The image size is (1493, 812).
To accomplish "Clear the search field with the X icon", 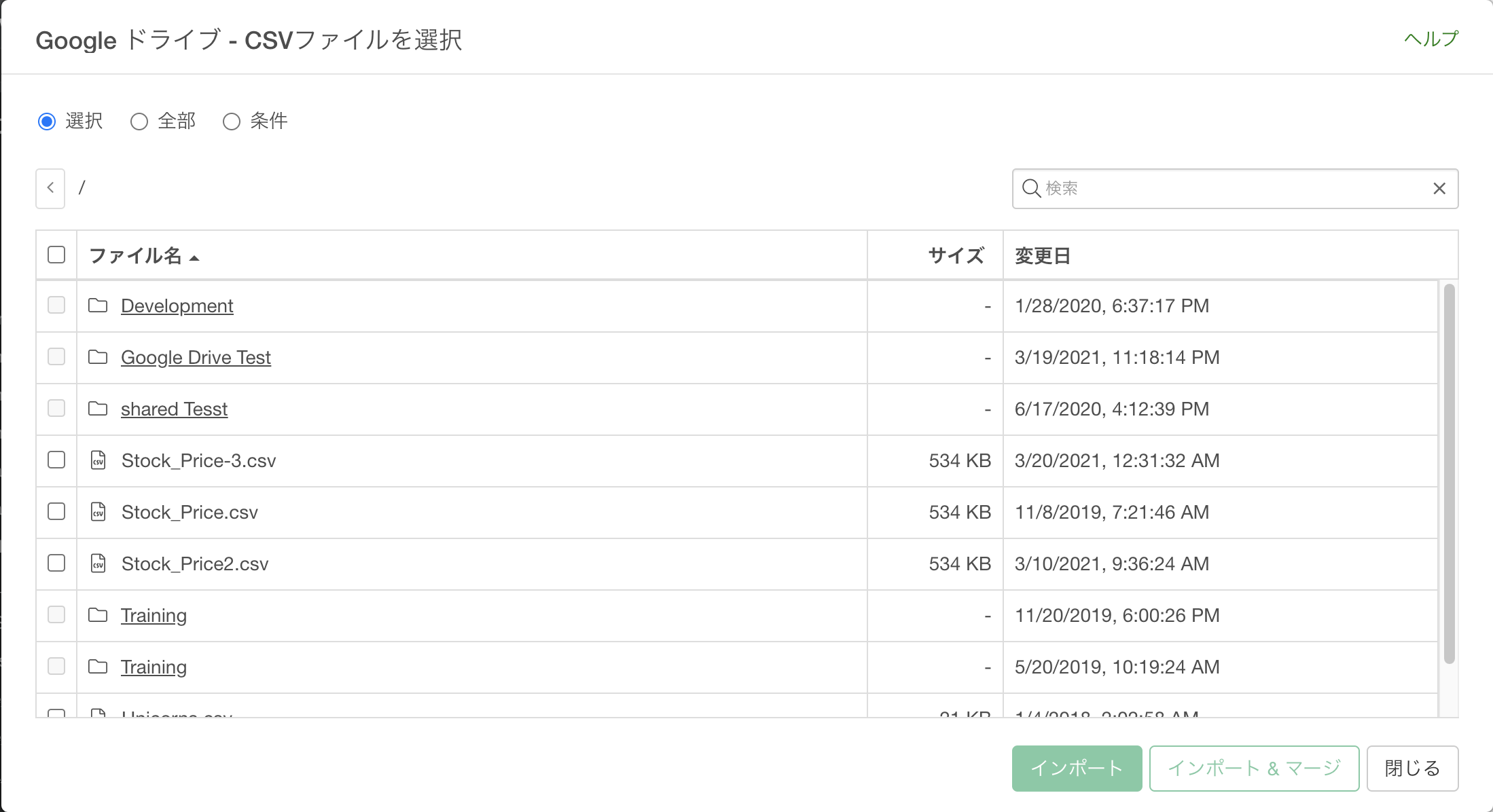I will [x=1439, y=189].
